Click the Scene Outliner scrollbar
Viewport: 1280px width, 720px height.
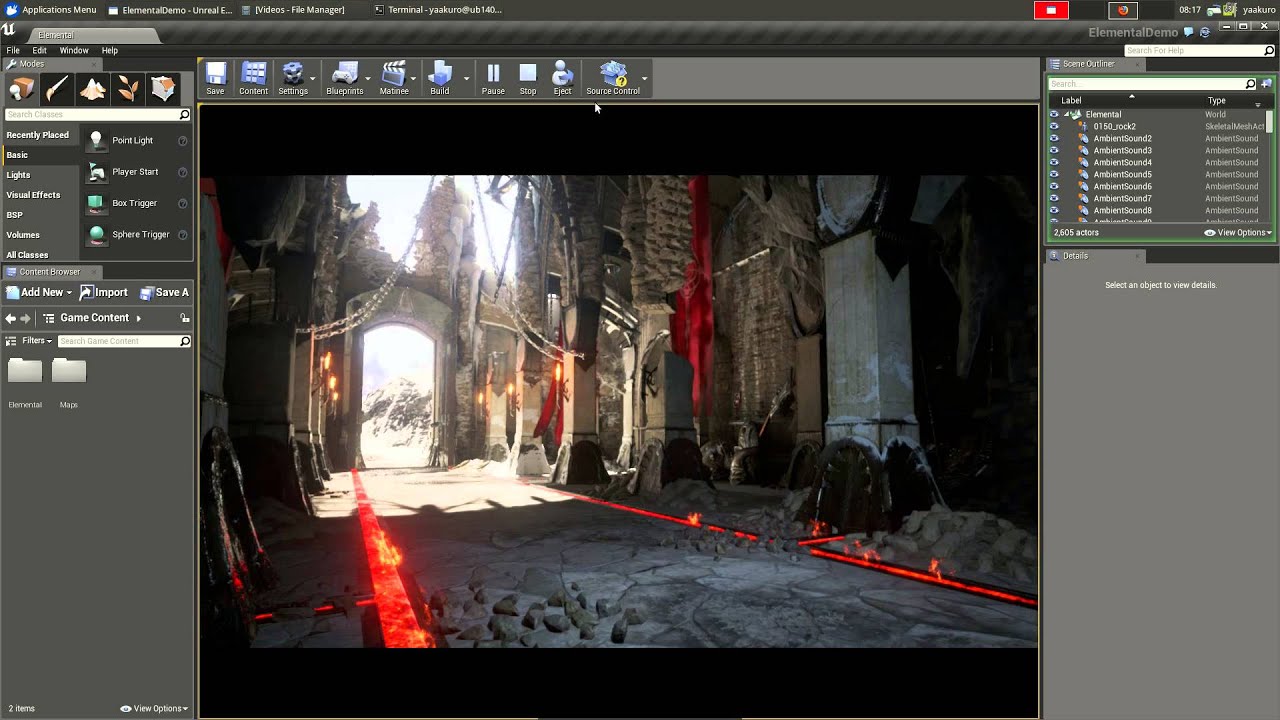pyautogui.click(x=1270, y=121)
